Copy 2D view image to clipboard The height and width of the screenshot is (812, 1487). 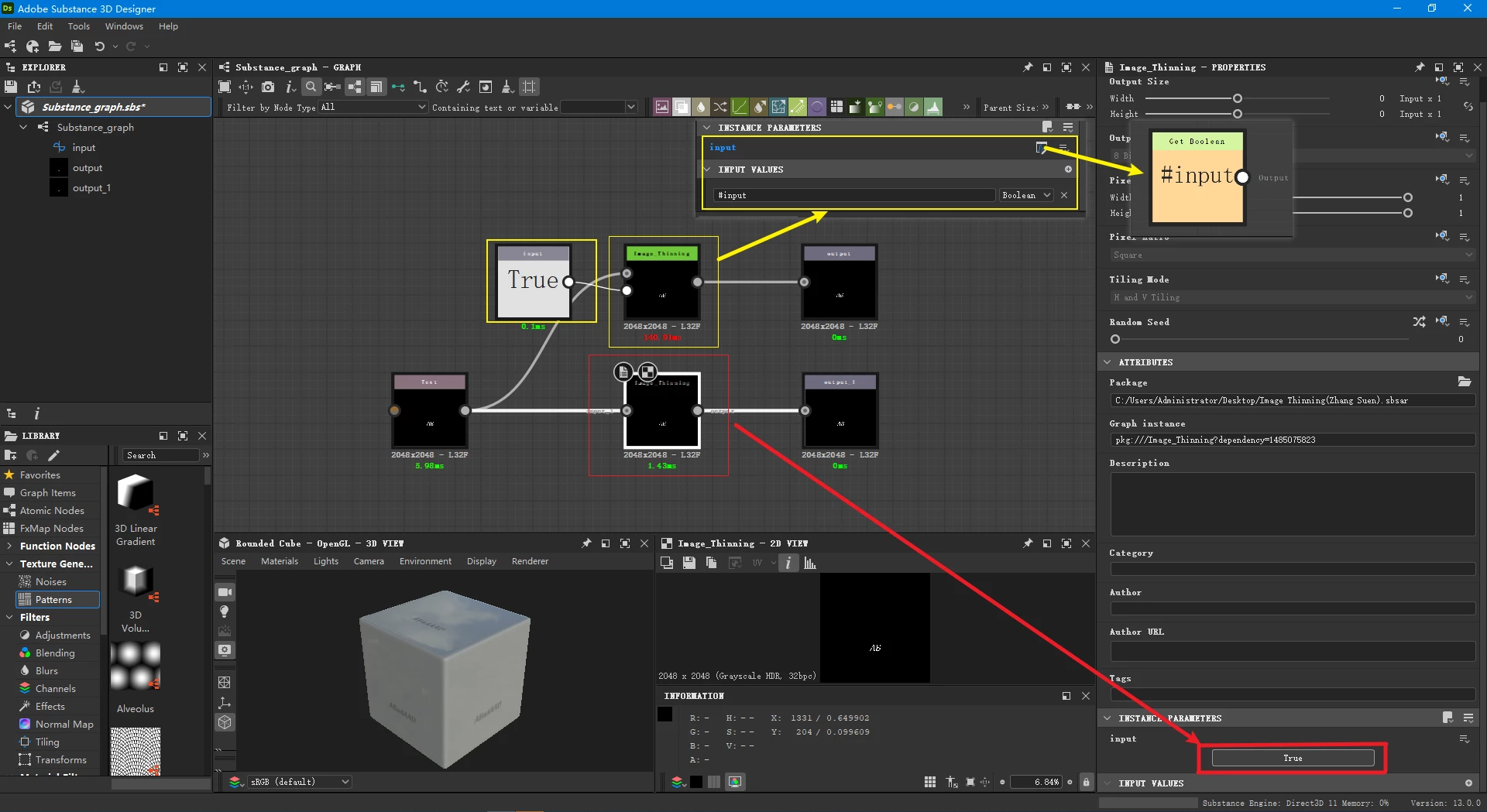click(x=712, y=563)
